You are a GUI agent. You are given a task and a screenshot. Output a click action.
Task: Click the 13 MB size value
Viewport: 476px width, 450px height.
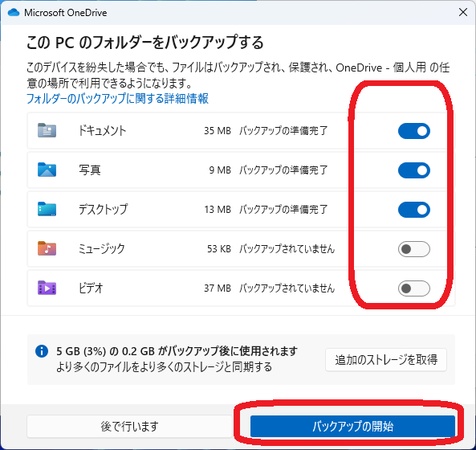pyautogui.click(x=217, y=209)
